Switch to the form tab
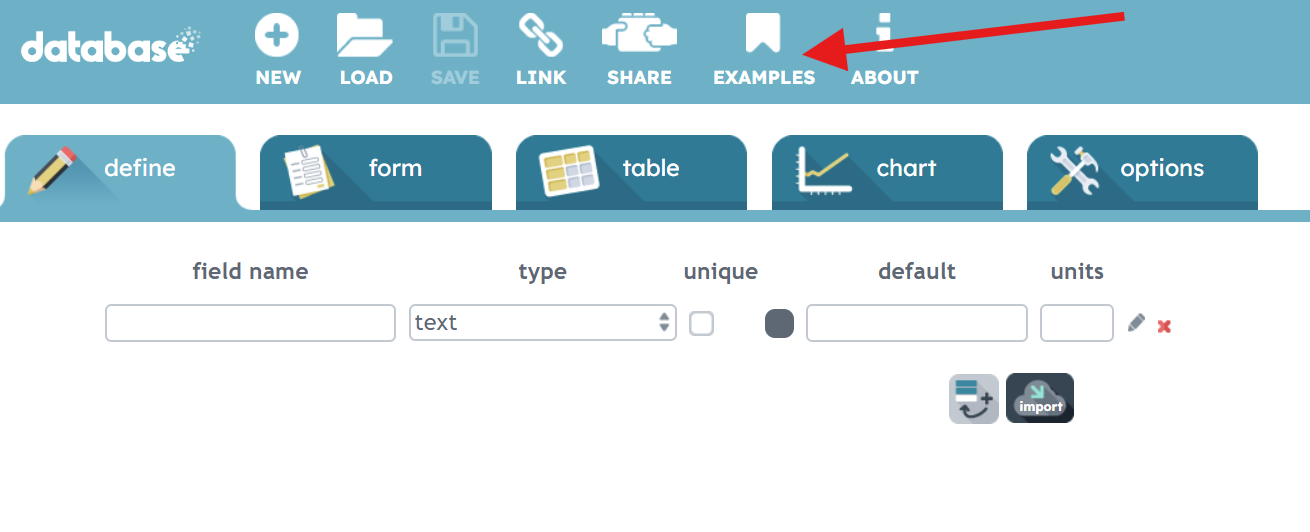The image size is (1310, 532). click(376, 172)
